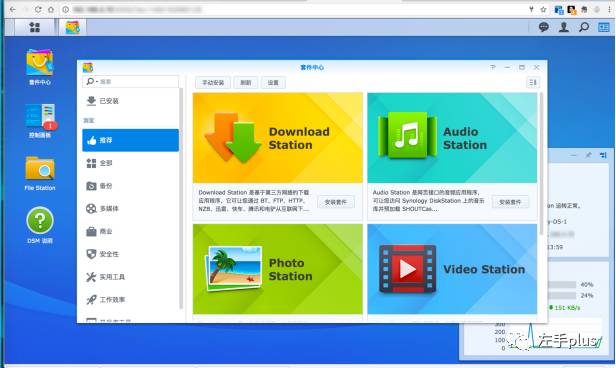Open the File Station desktop shortcut
The image size is (616, 368).
tap(40, 173)
